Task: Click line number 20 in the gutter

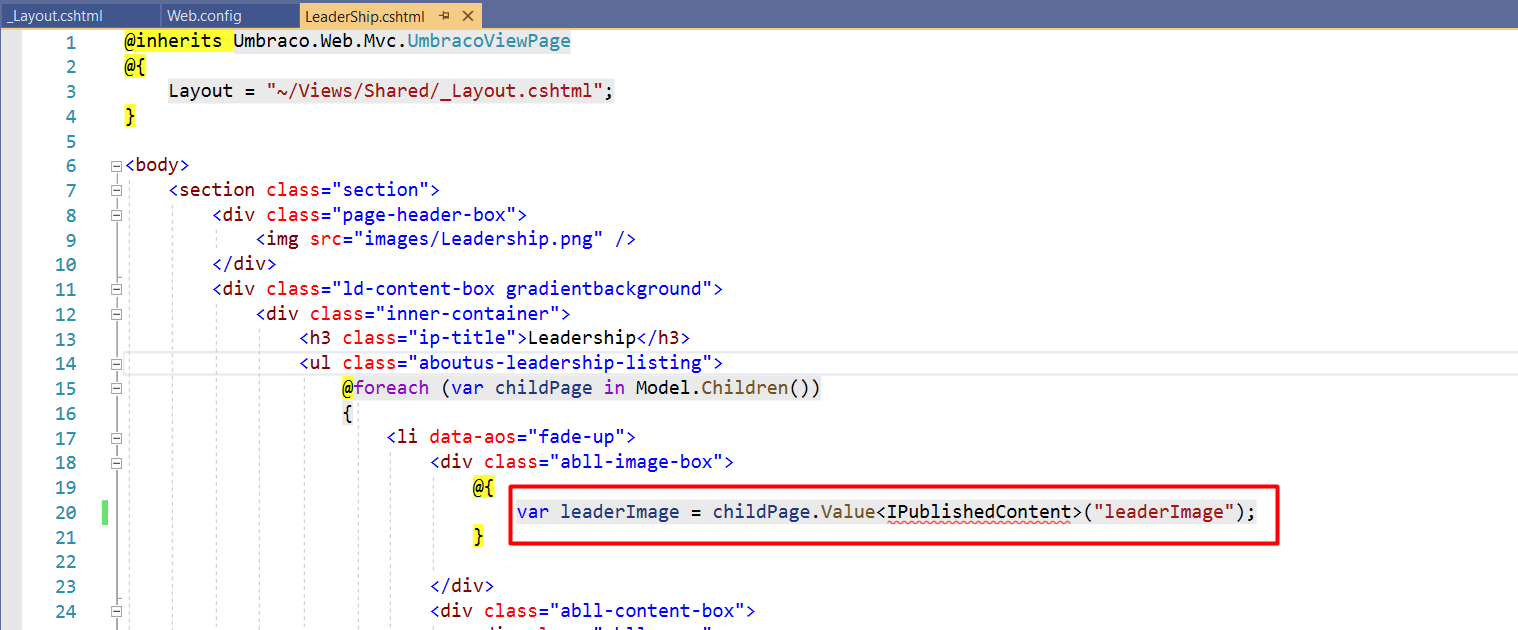Action: coord(65,513)
